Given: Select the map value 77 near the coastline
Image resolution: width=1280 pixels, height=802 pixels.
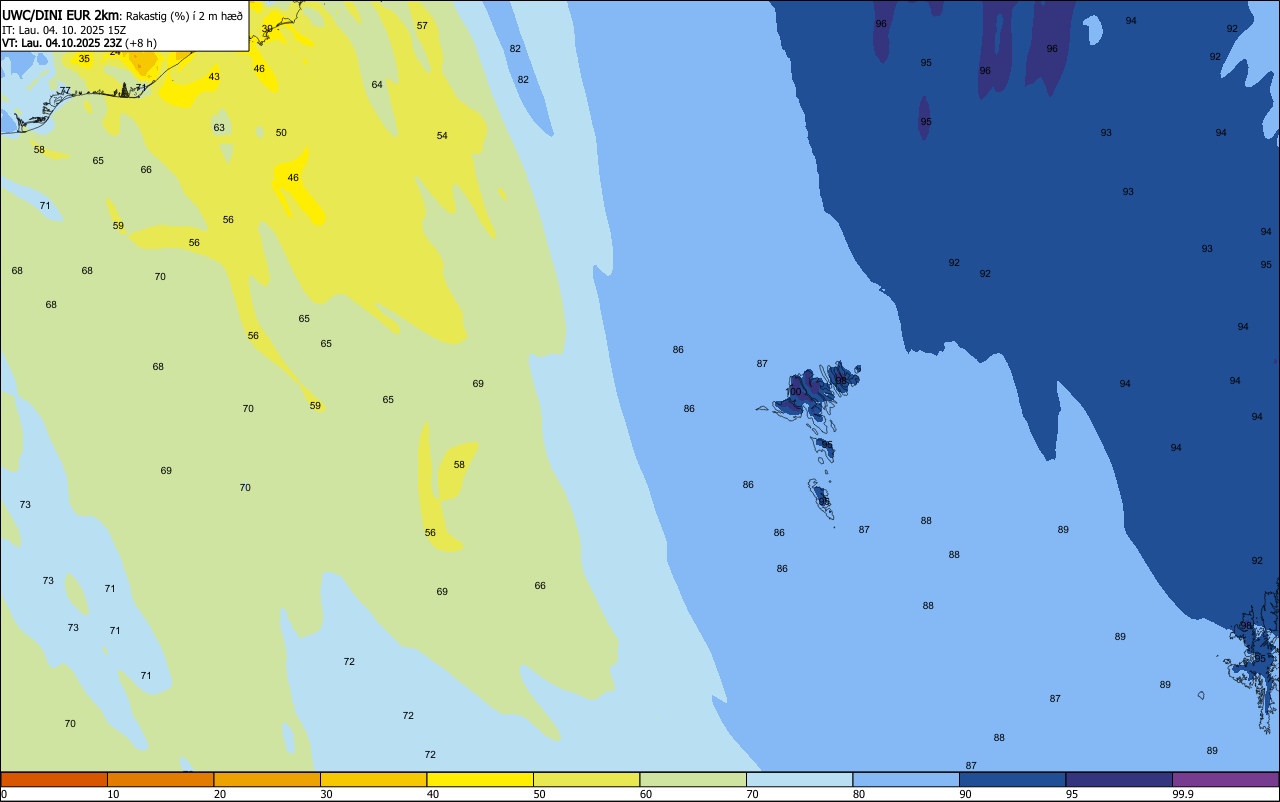Looking at the screenshot, I should click(65, 91).
